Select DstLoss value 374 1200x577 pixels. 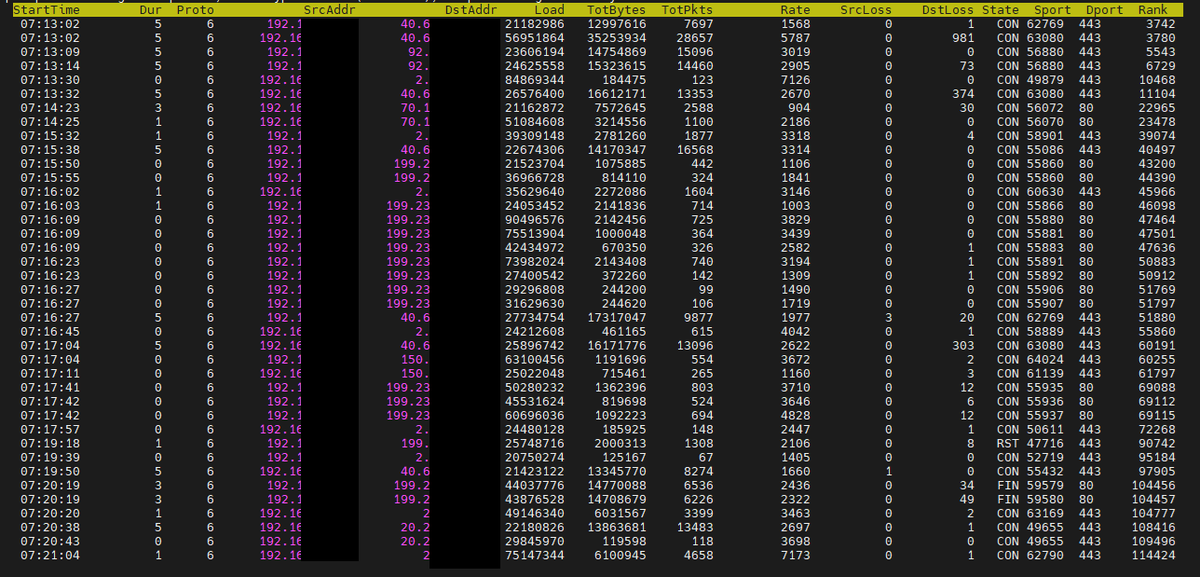click(963, 93)
